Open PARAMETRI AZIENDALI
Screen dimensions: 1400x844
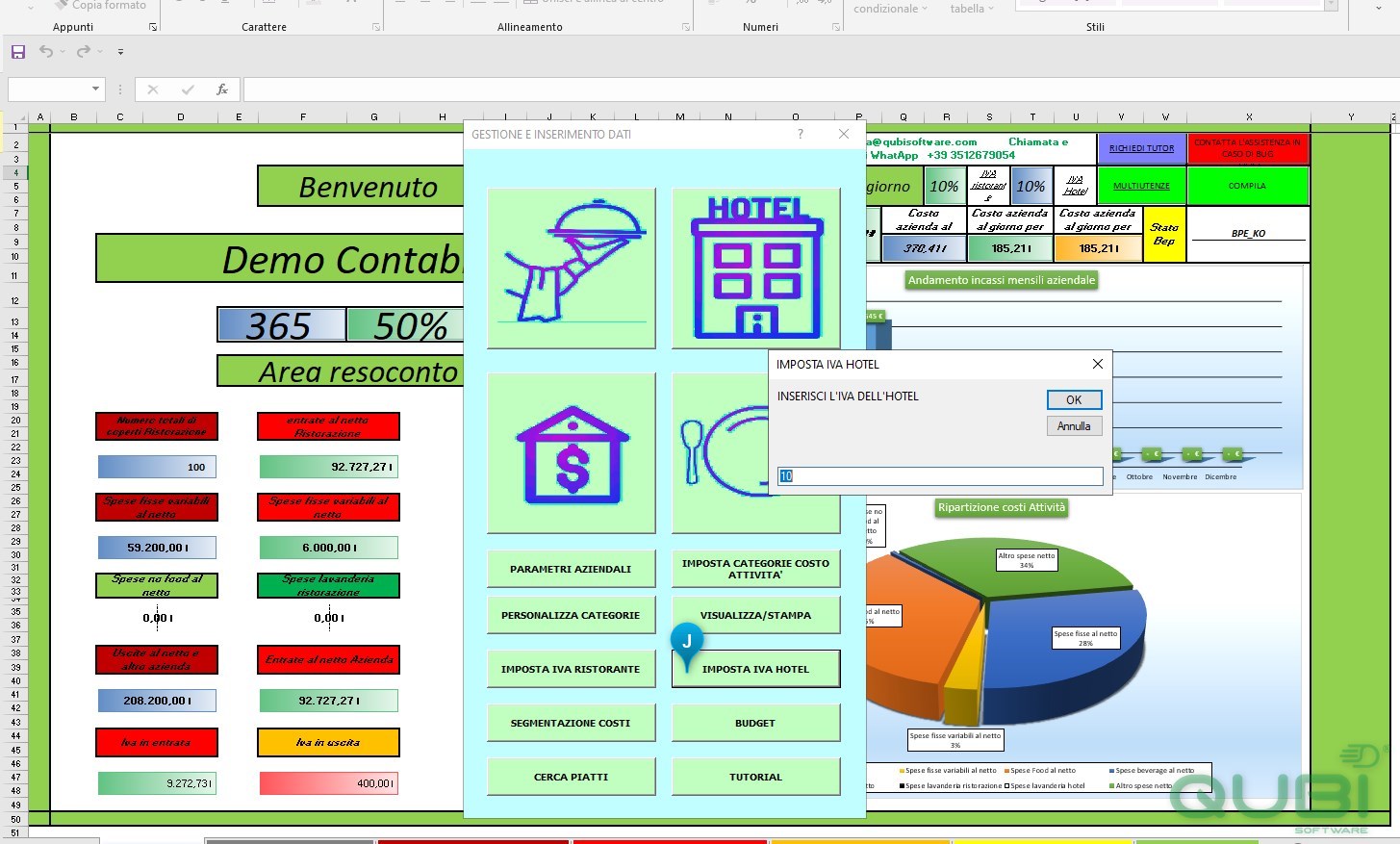[571, 569]
